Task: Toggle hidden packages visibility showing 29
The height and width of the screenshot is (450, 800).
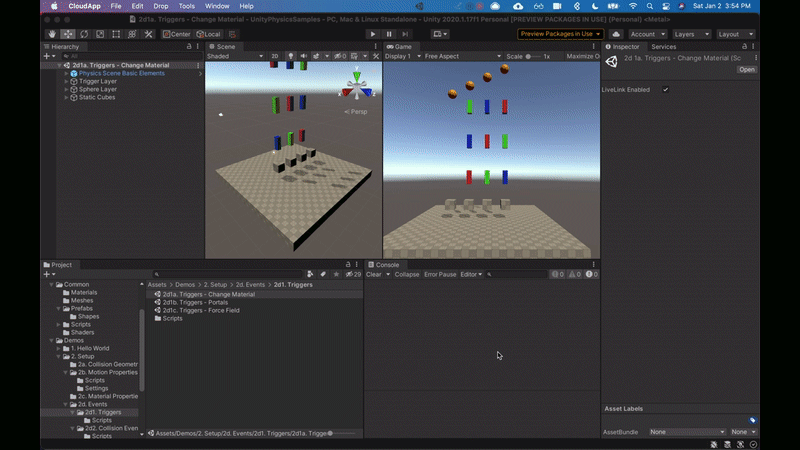Action: point(353,274)
